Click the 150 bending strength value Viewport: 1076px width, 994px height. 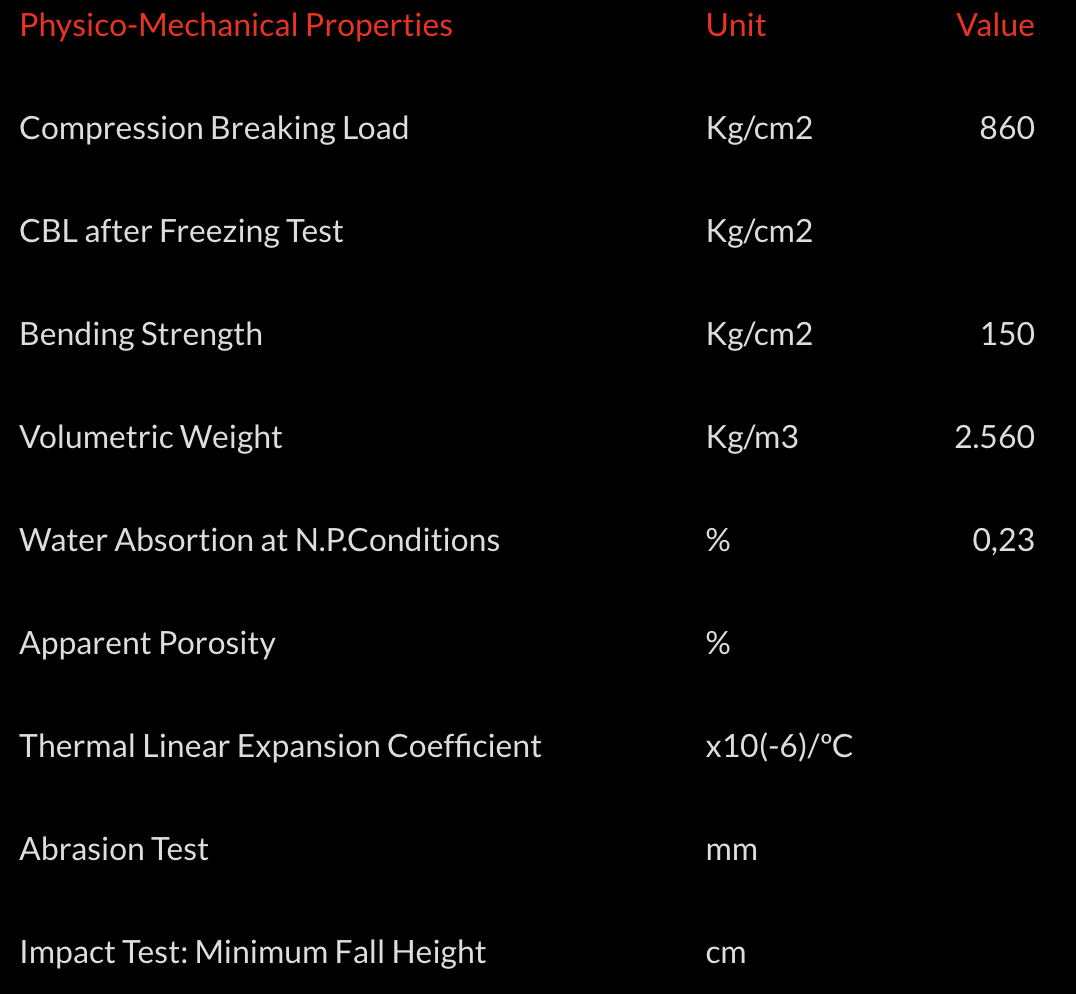click(x=1007, y=334)
